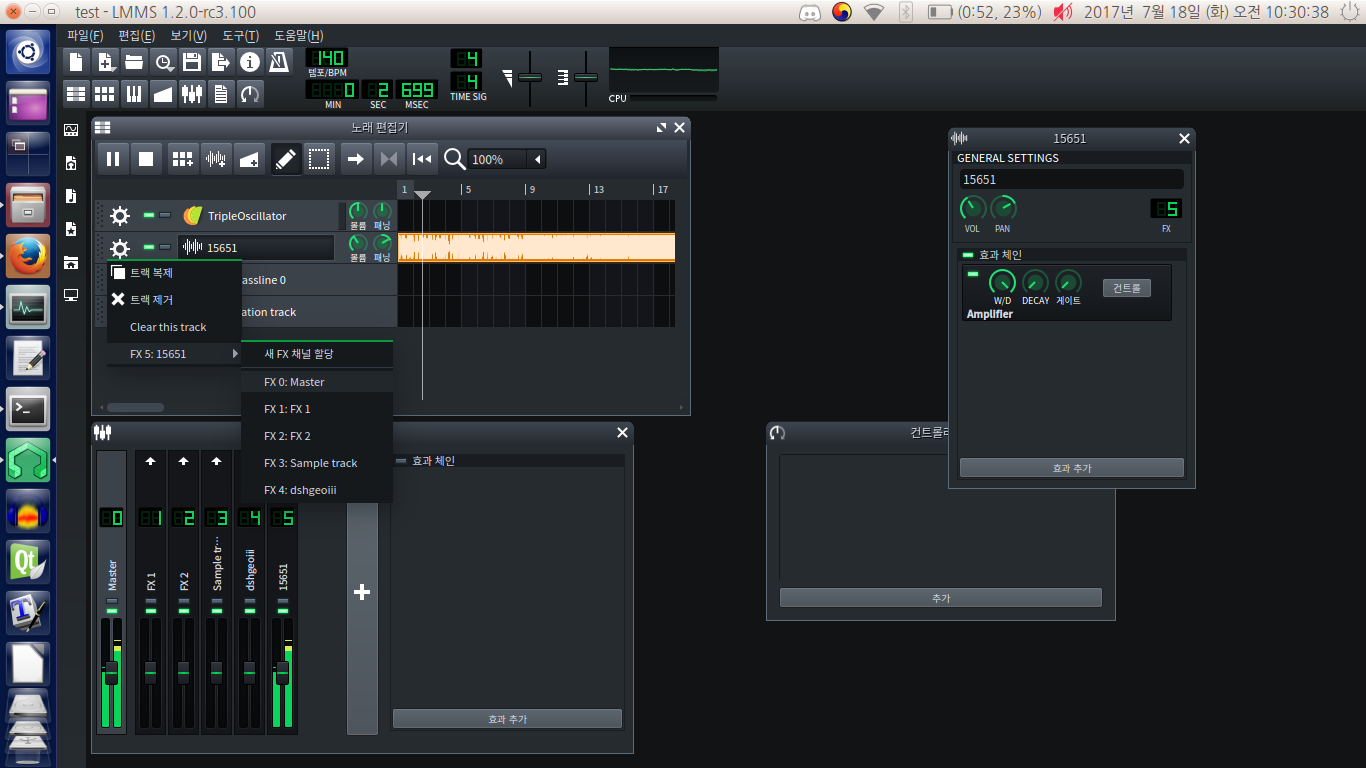The width and height of the screenshot is (1366, 768).
Task: Toggle the metronome icon
Action: [x=279, y=62]
